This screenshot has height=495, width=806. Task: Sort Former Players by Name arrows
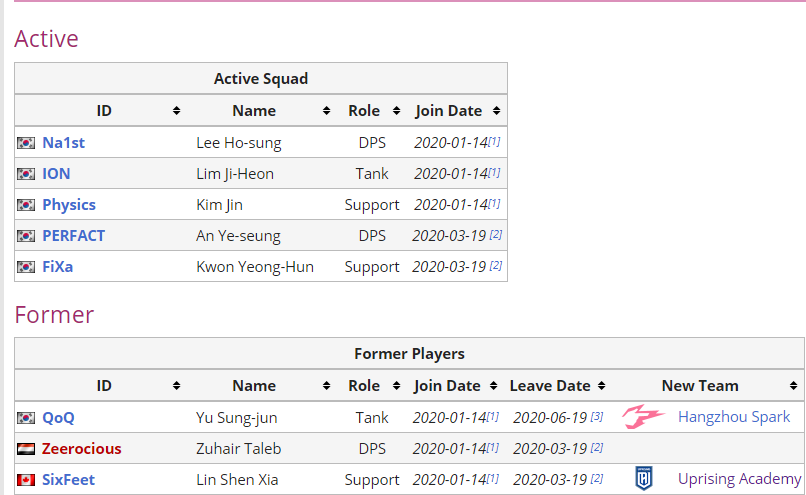point(326,386)
